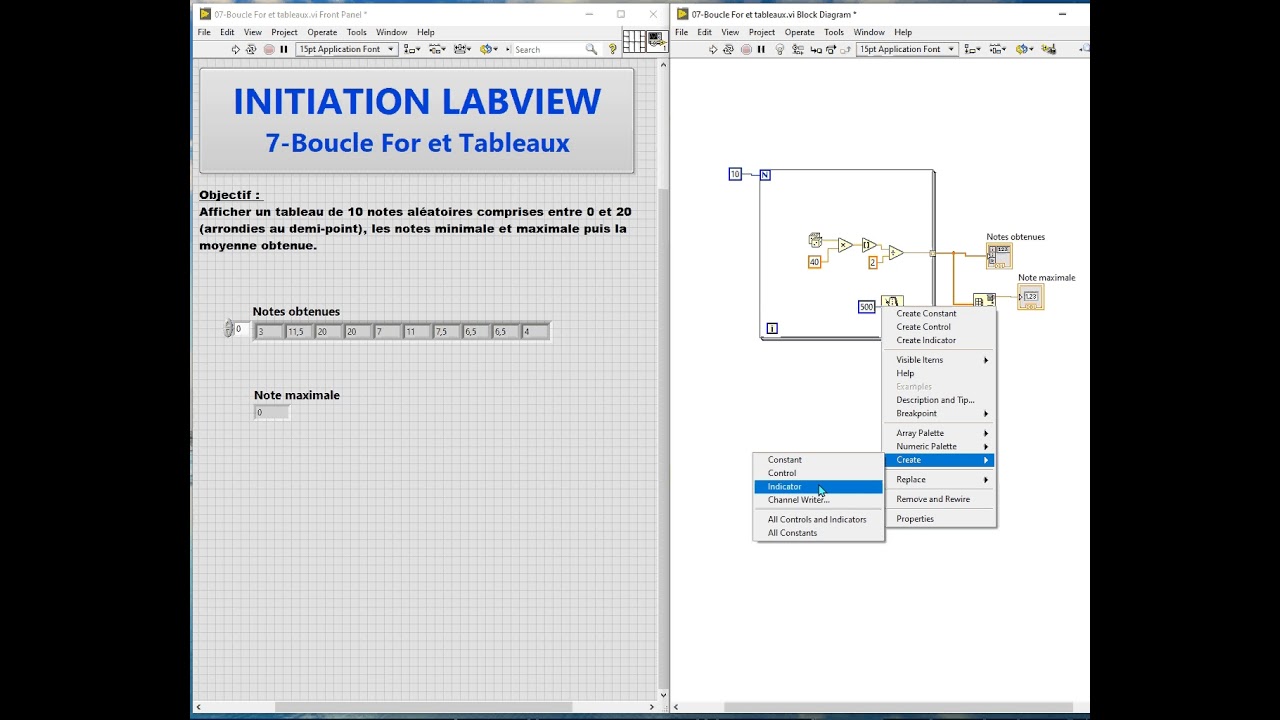
Task: Open Block Diagram font dropdown
Action: 907,49
